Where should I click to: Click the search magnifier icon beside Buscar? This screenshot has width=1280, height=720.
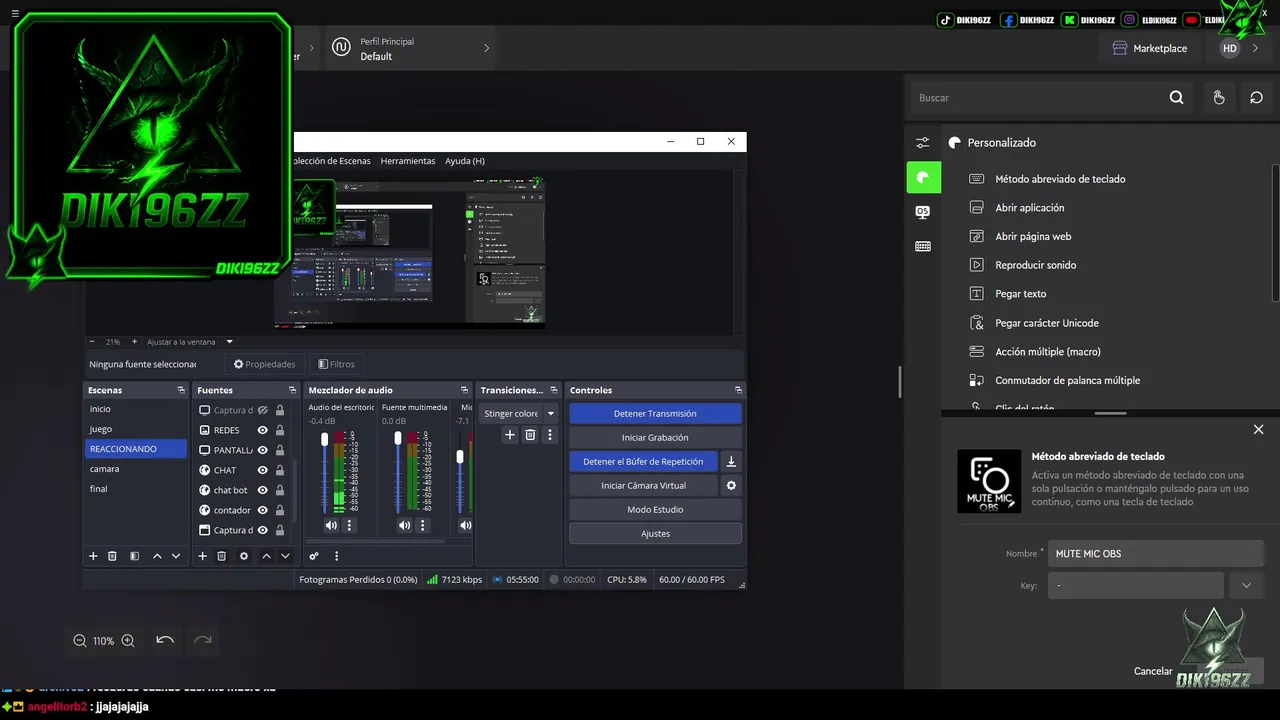pos(1176,97)
